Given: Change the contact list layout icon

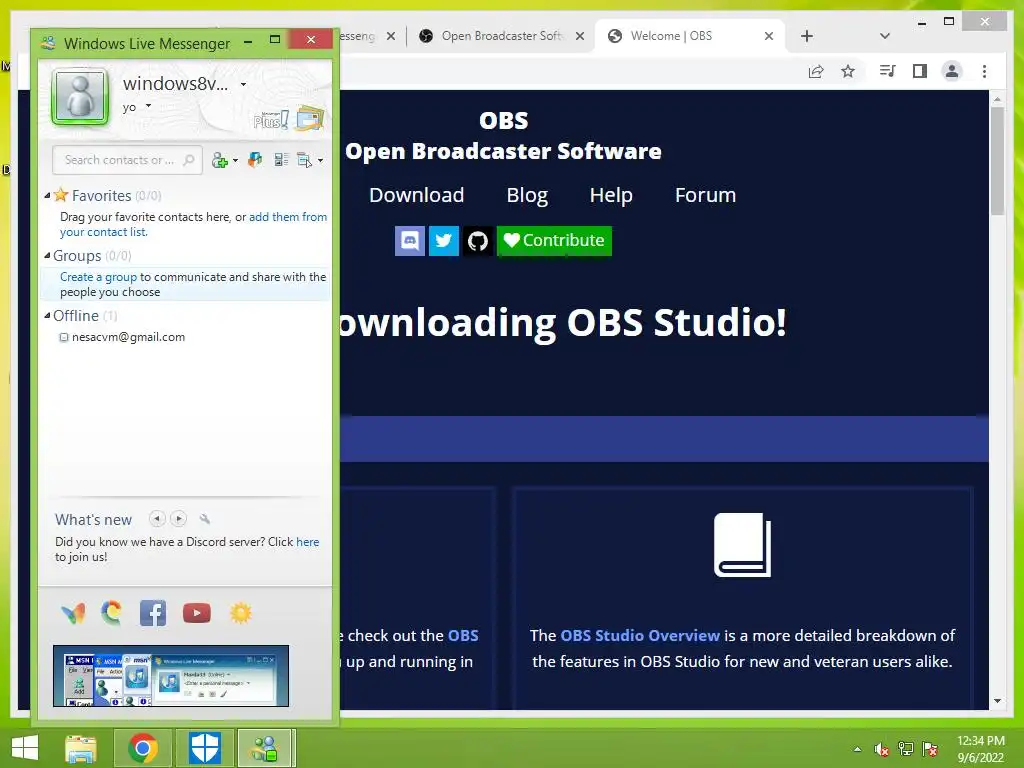Looking at the screenshot, I should pos(281,159).
